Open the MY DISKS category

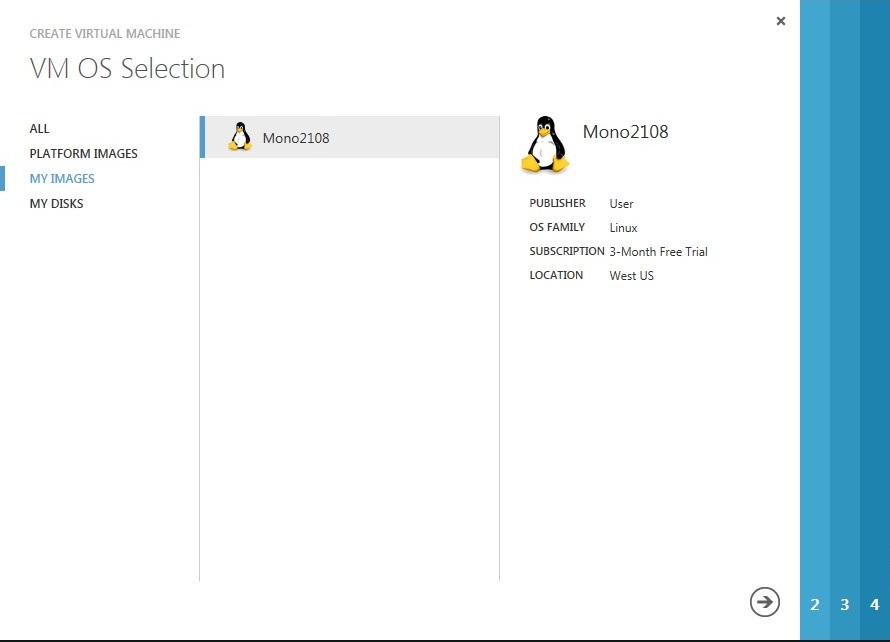[57, 204]
